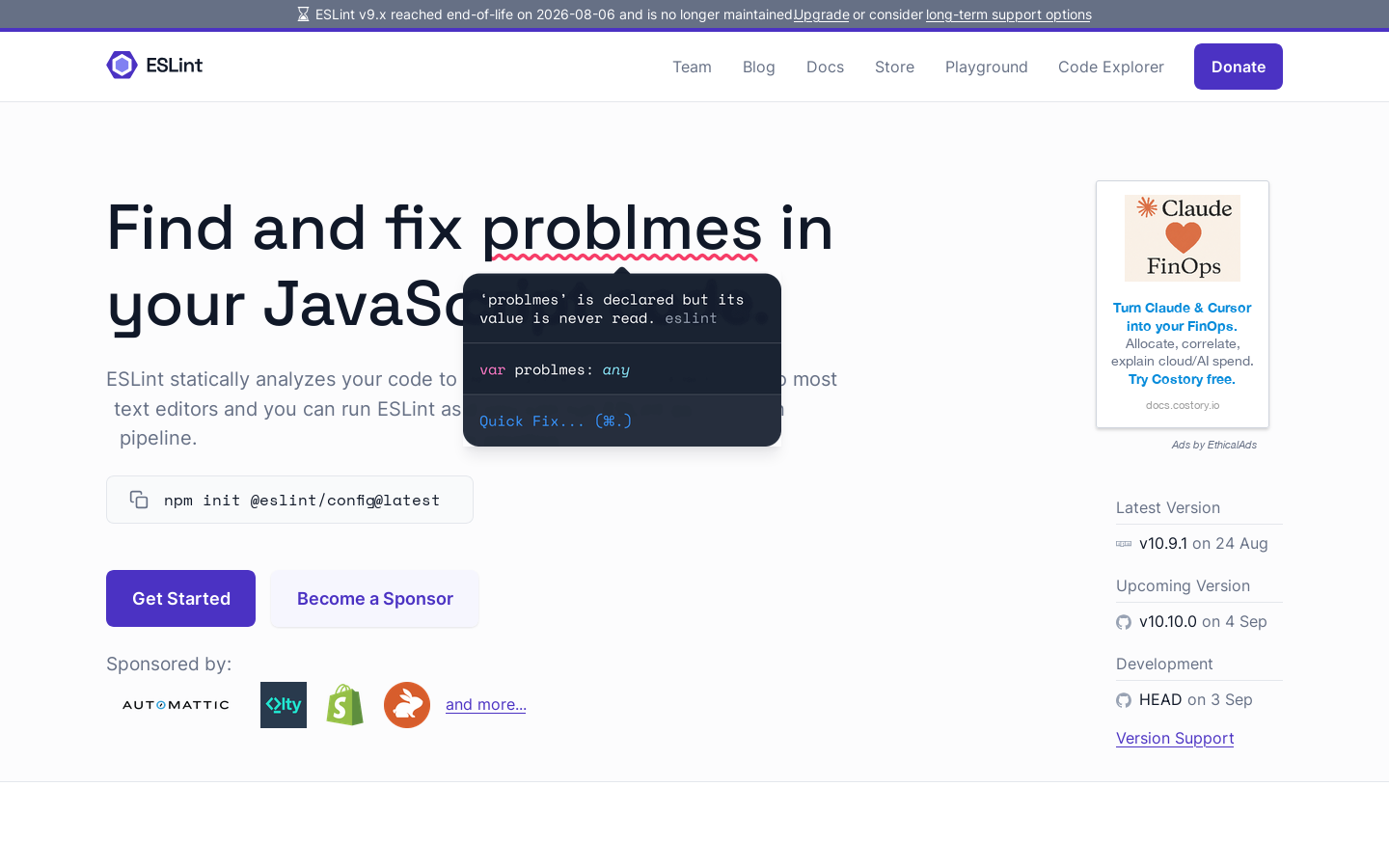
Task: Open the Shopify sponsor logo
Action: coord(345,705)
